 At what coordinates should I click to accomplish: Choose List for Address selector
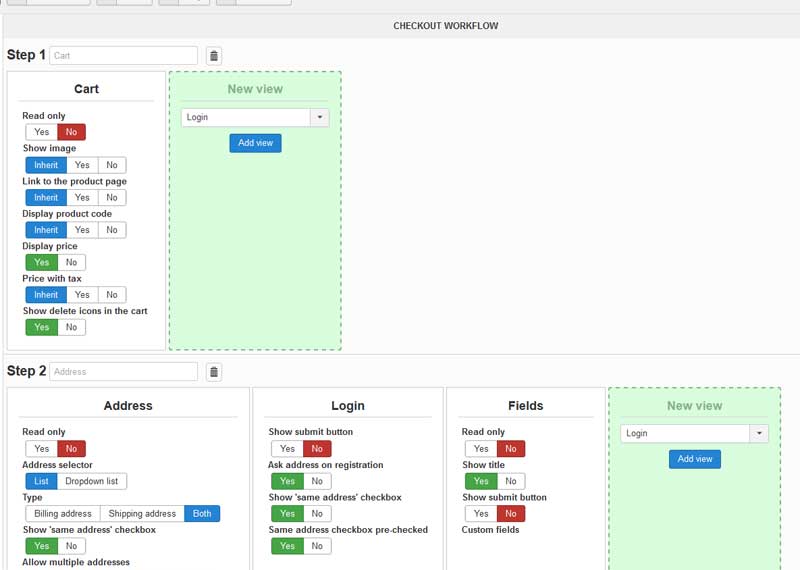click(41, 481)
